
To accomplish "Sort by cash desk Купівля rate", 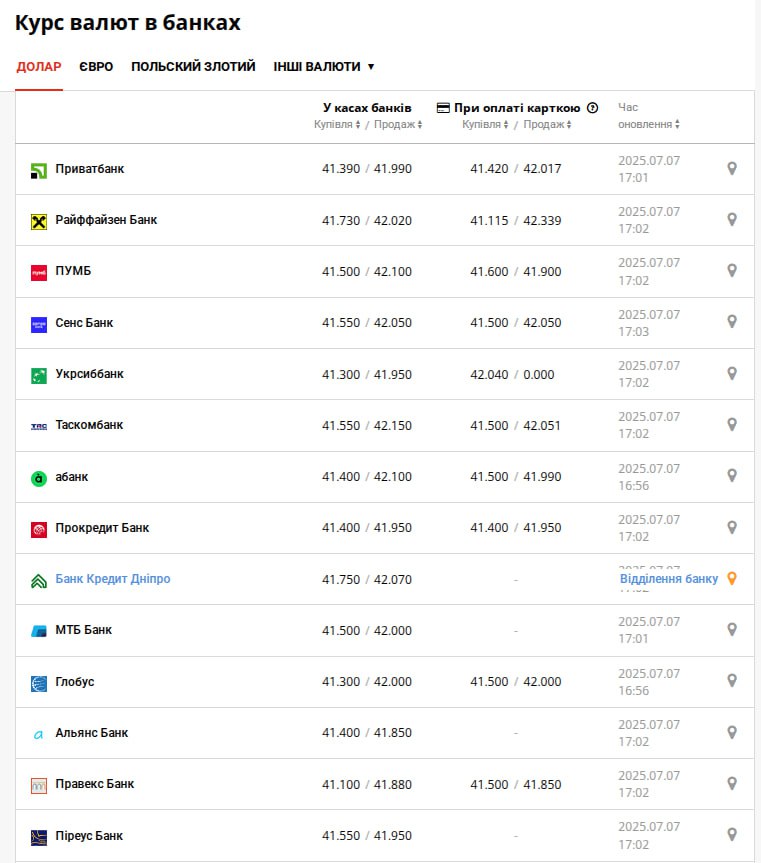I will (337, 124).
